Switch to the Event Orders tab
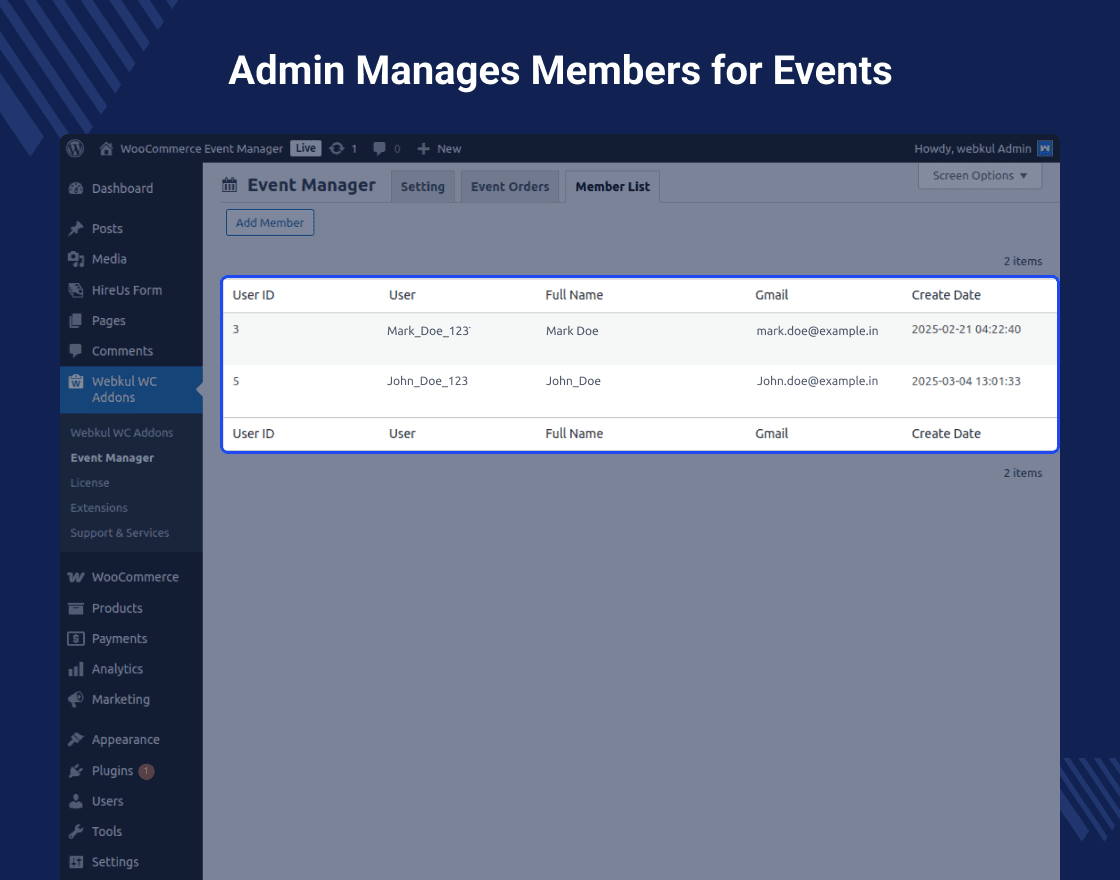 510,186
